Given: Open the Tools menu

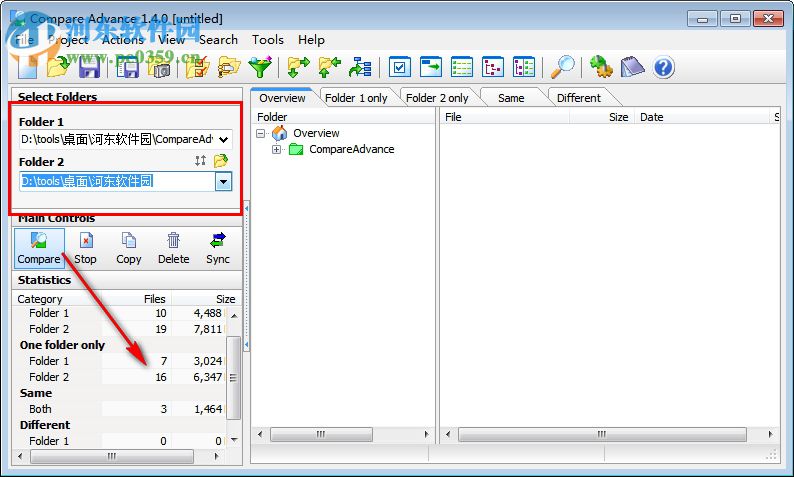Looking at the screenshot, I should pos(268,39).
